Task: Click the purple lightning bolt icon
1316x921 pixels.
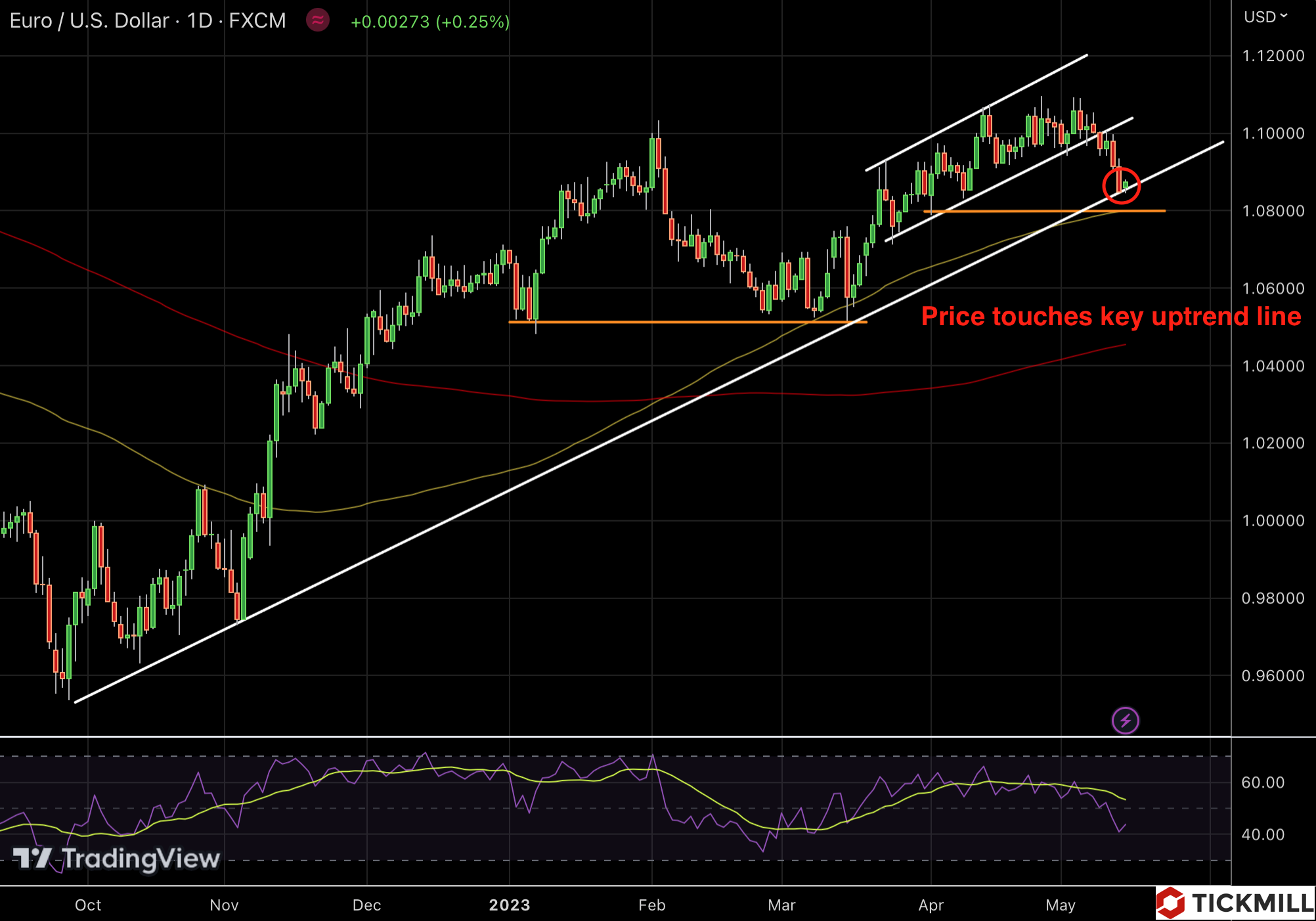Action: point(1125,721)
